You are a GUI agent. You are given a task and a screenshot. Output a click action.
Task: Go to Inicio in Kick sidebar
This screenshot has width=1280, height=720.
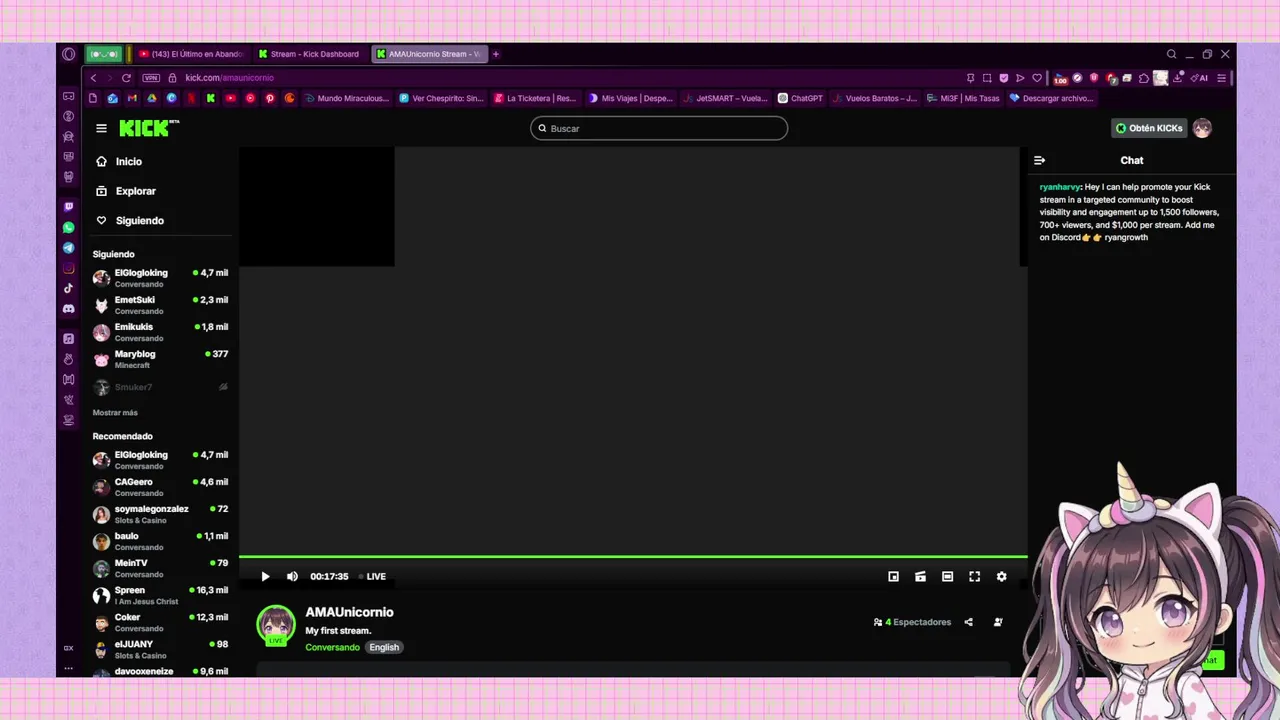click(x=119, y=161)
